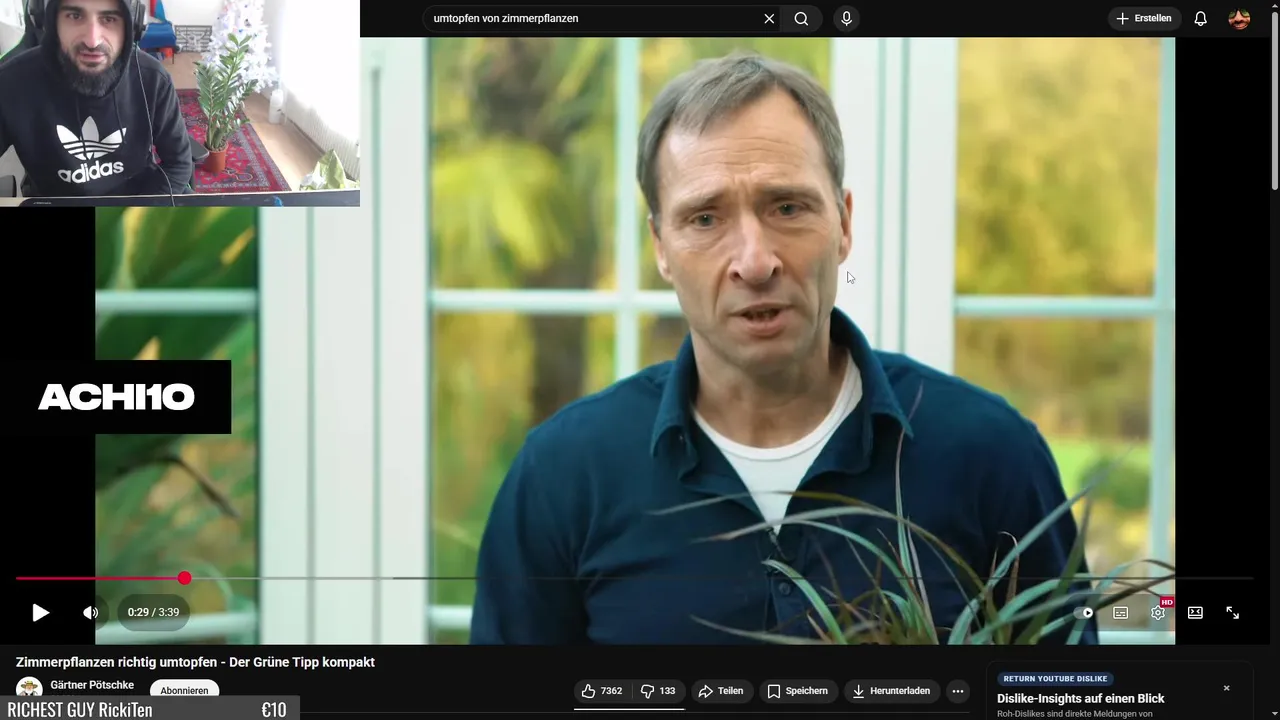Open the Erstellen create button

(1144, 18)
